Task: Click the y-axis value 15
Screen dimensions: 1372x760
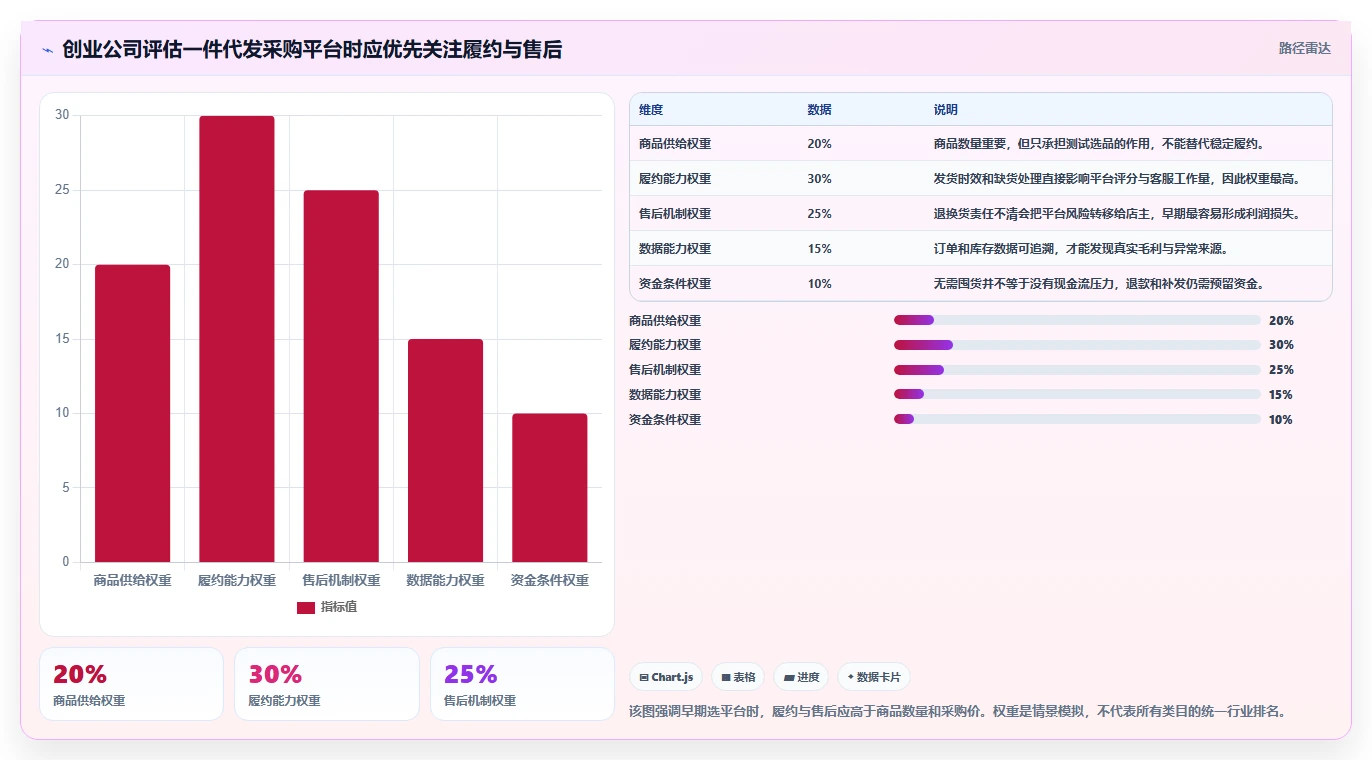Action: [62, 339]
